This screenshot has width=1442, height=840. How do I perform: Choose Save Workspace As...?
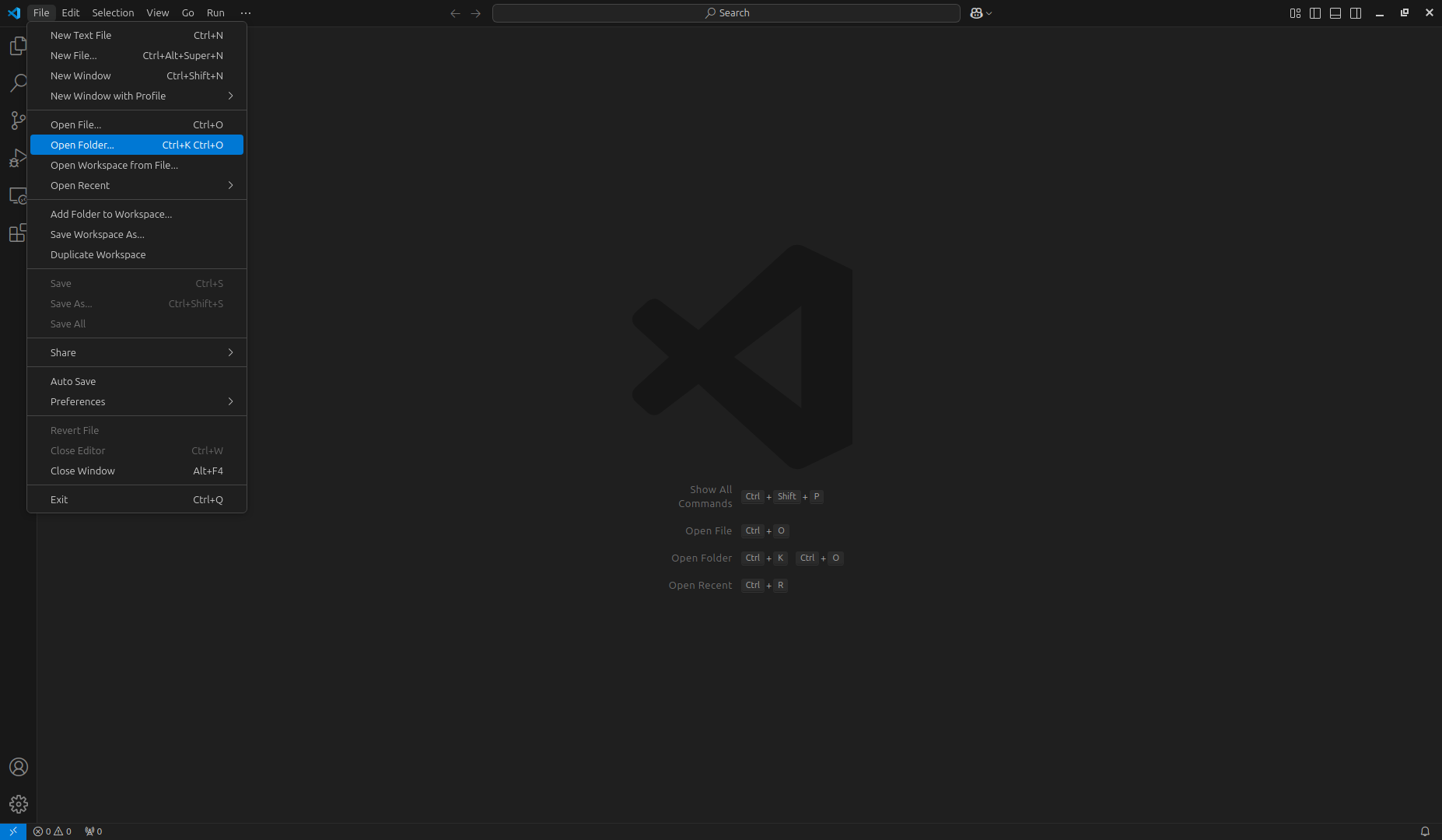pos(137,234)
